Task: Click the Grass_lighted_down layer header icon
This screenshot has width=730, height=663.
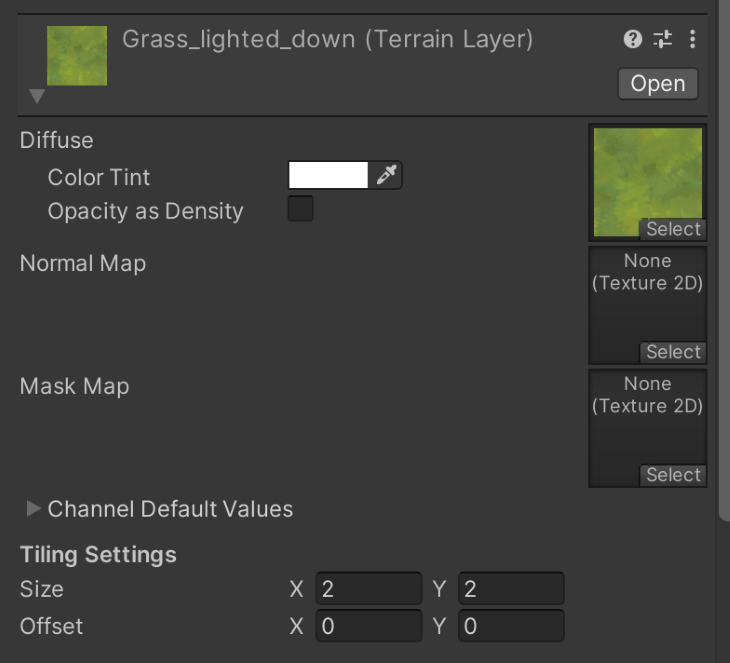Action: click(x=77, y=56)
